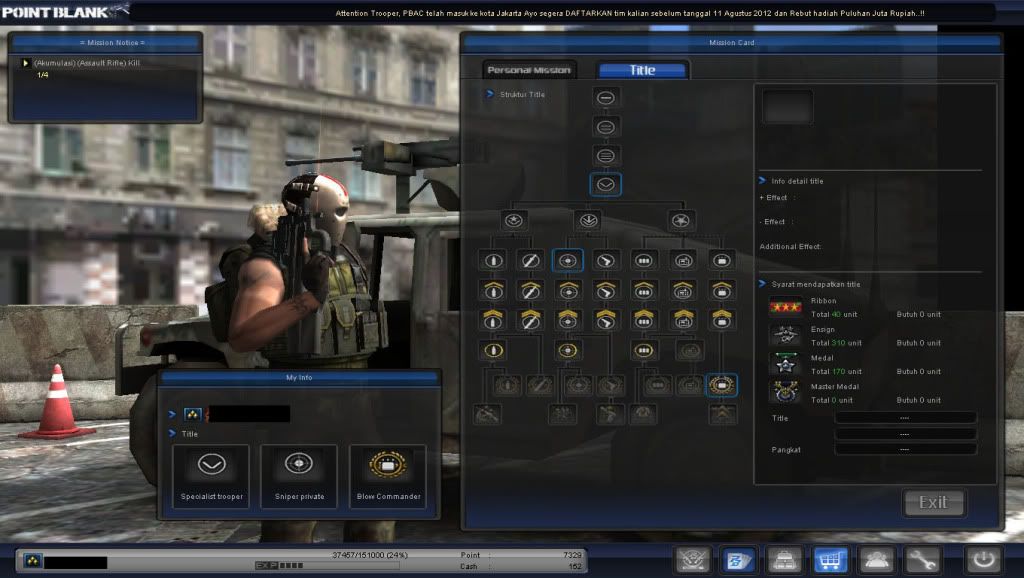Image resolution: width=1024 pixels, height=578 pixels.
Task: Click the highlighted crosshair icon in the title tree
Action: [x=568, y=261]
